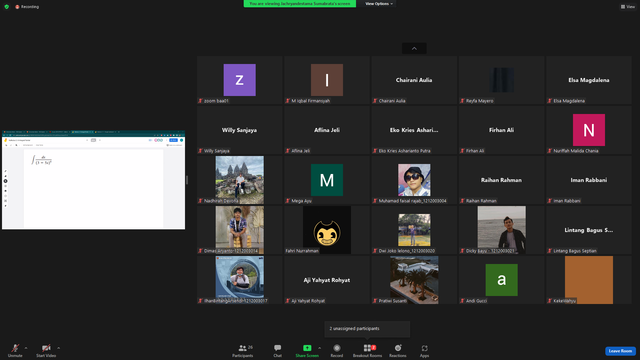Open the View layout menu
This screenshot has height=360, width=640.
[x=628, y=7]
